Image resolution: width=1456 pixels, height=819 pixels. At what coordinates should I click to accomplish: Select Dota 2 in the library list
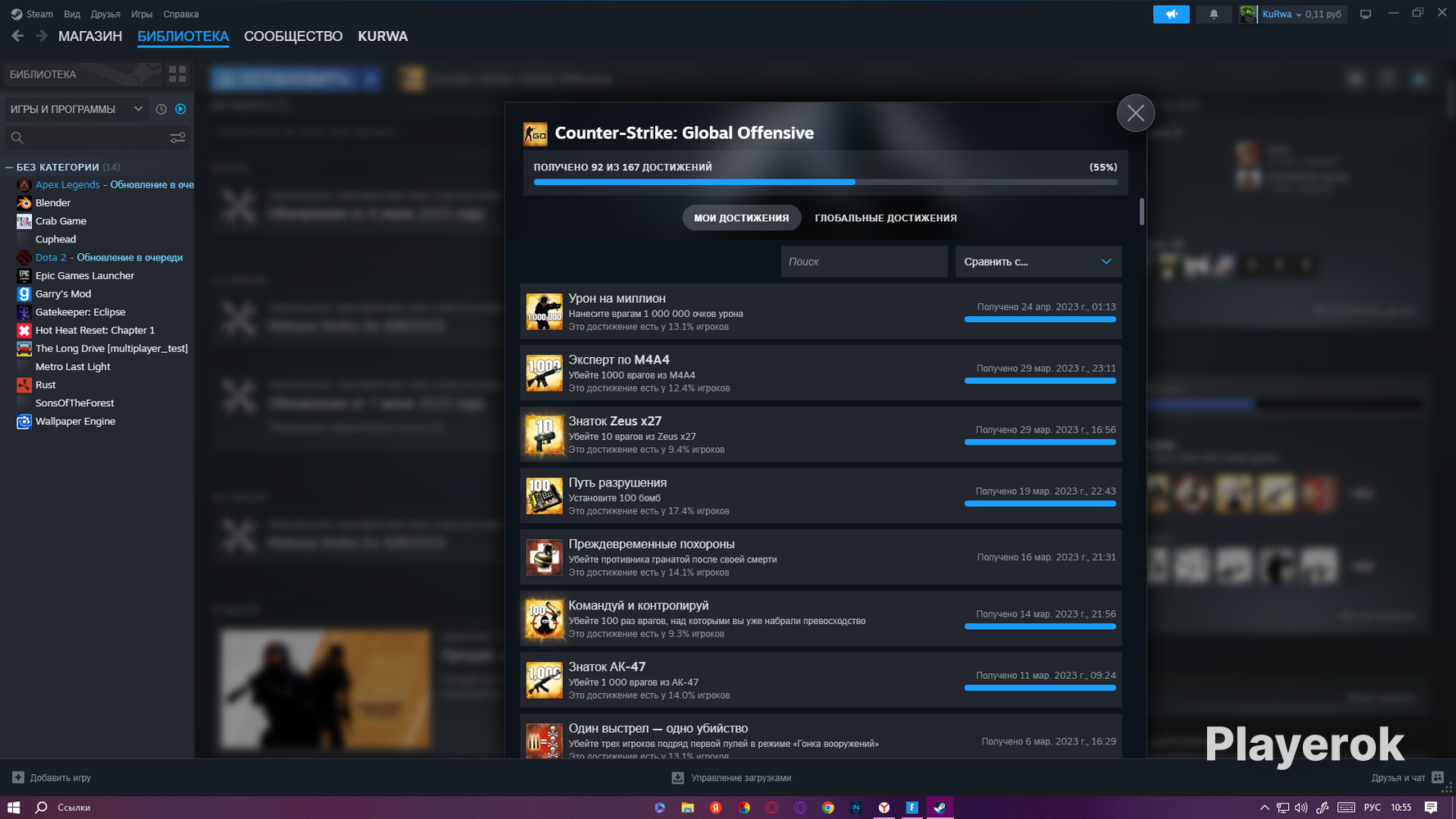coord(105,257)
